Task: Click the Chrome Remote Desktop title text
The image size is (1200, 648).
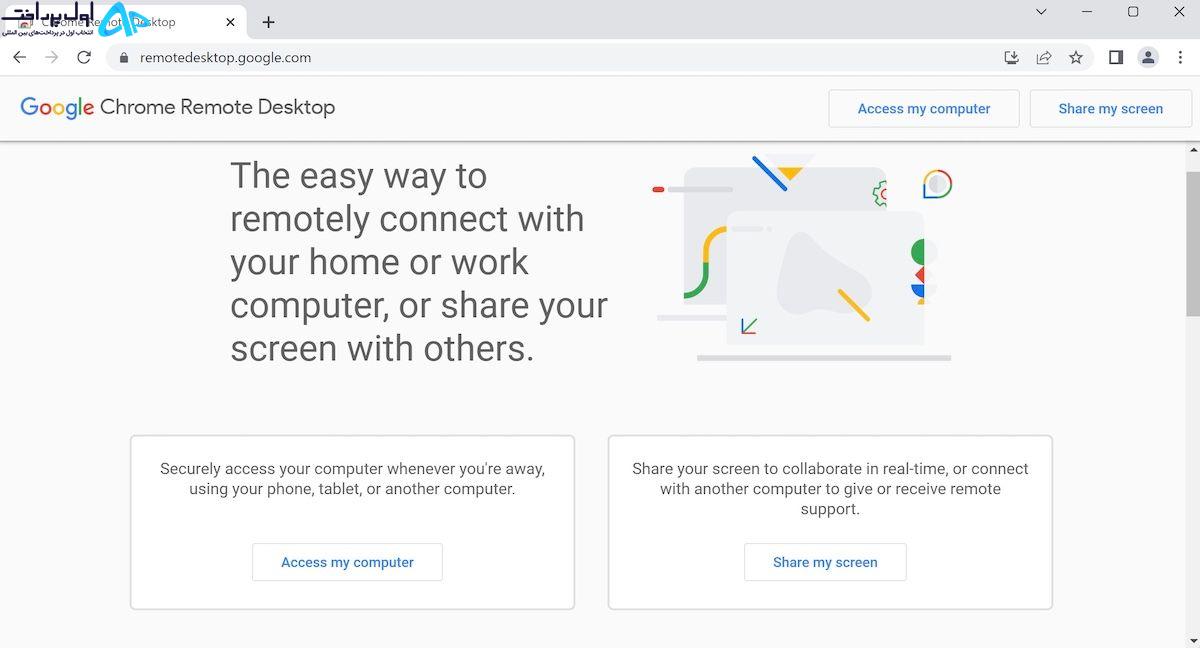Action: coord(217,107)
